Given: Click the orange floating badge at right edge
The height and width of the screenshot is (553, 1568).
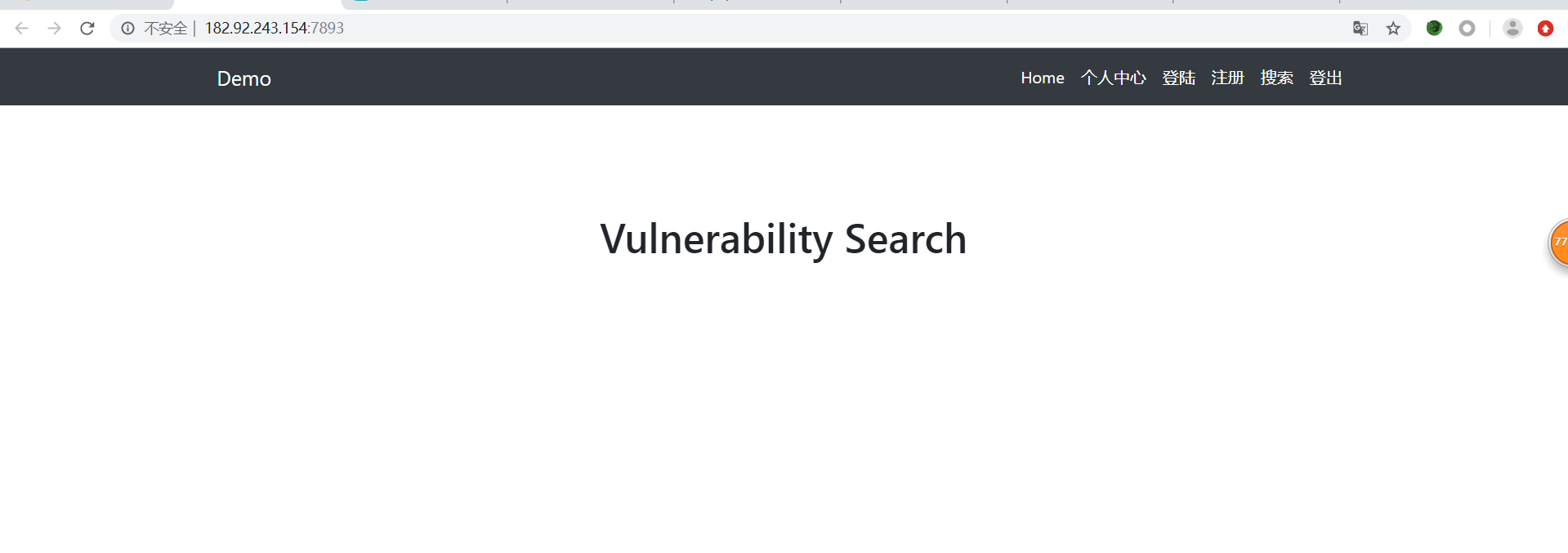Looking at the screenshot, I should click(1559, 243).
